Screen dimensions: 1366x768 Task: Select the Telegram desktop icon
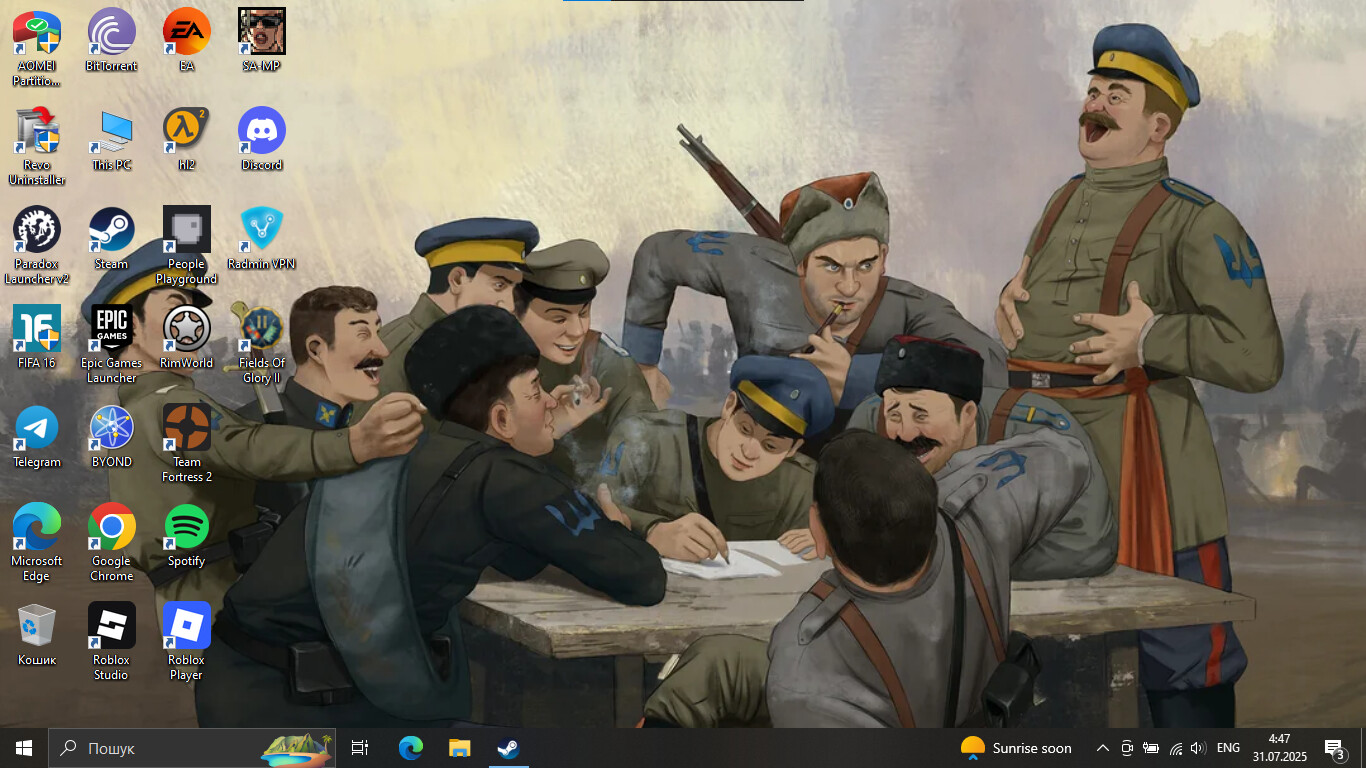coord(37,436)
